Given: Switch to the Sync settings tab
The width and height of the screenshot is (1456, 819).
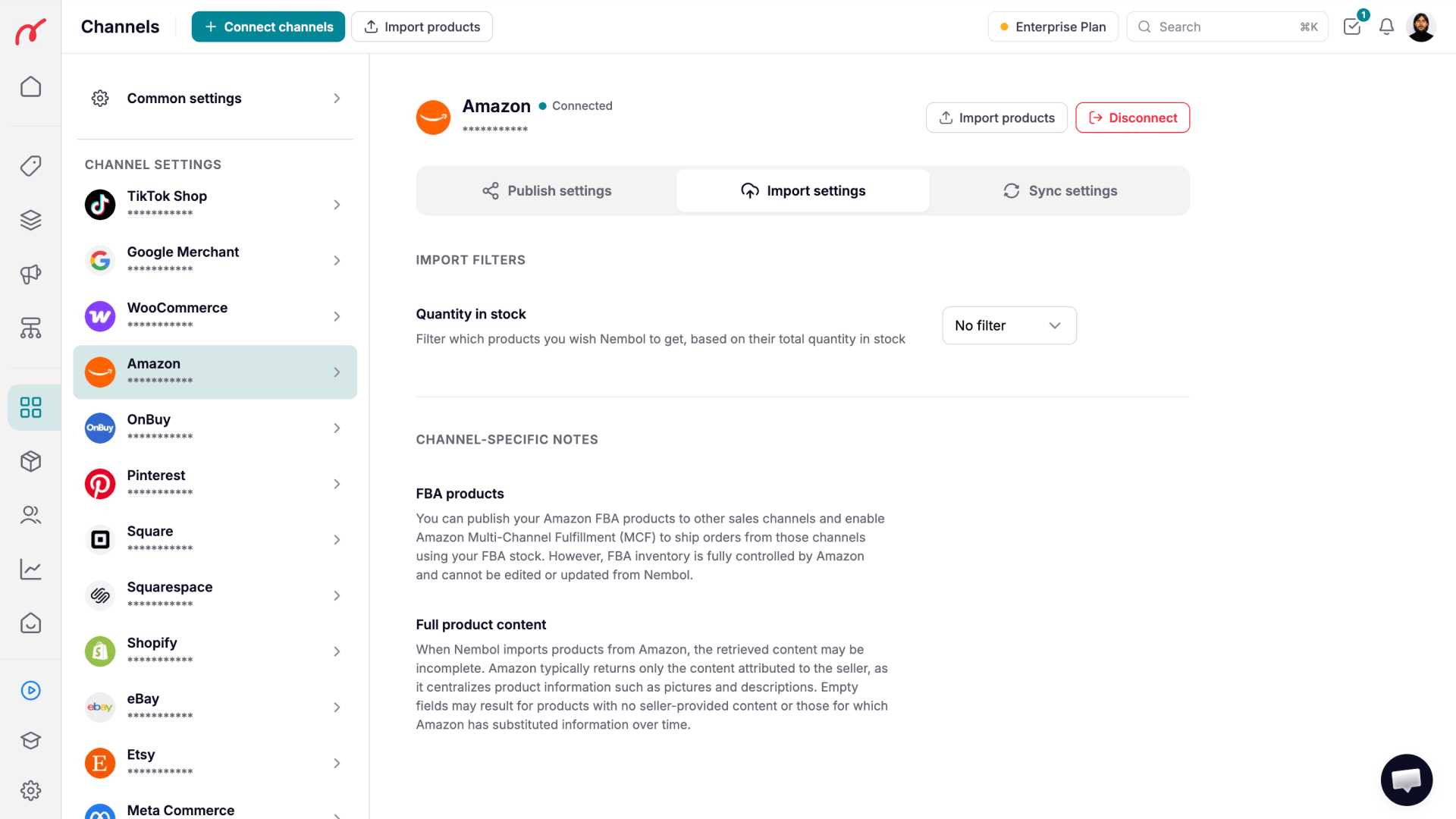Looking at the screenshot, I should click(x=1059, y=191).
